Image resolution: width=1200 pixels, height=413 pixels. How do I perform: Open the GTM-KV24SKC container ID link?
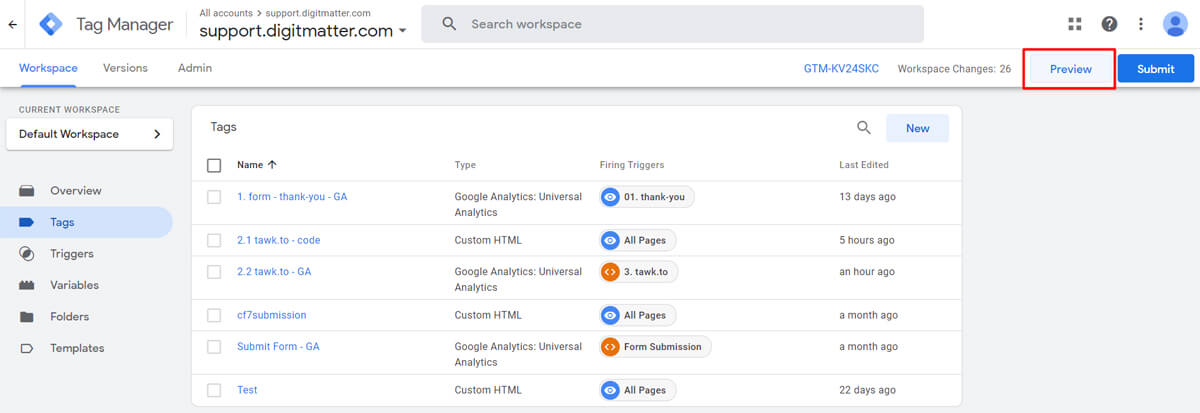point(842,69)
